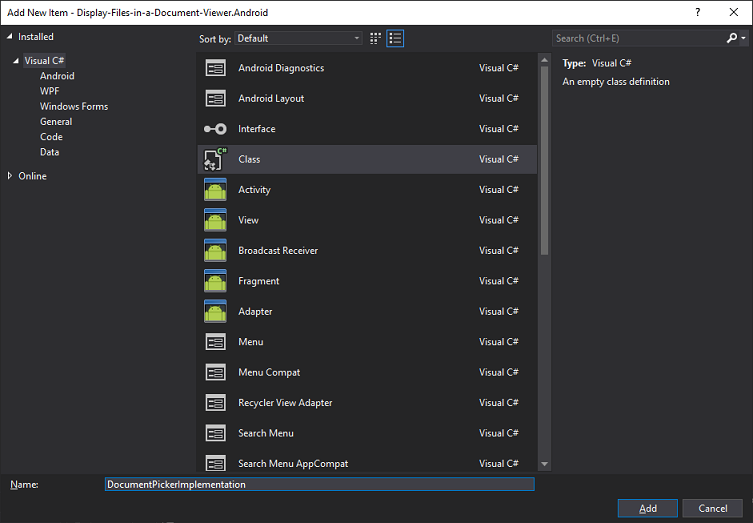753x523 pixels.
Task: Select the Search Menu AppCompat text
Action: (293, 463)
